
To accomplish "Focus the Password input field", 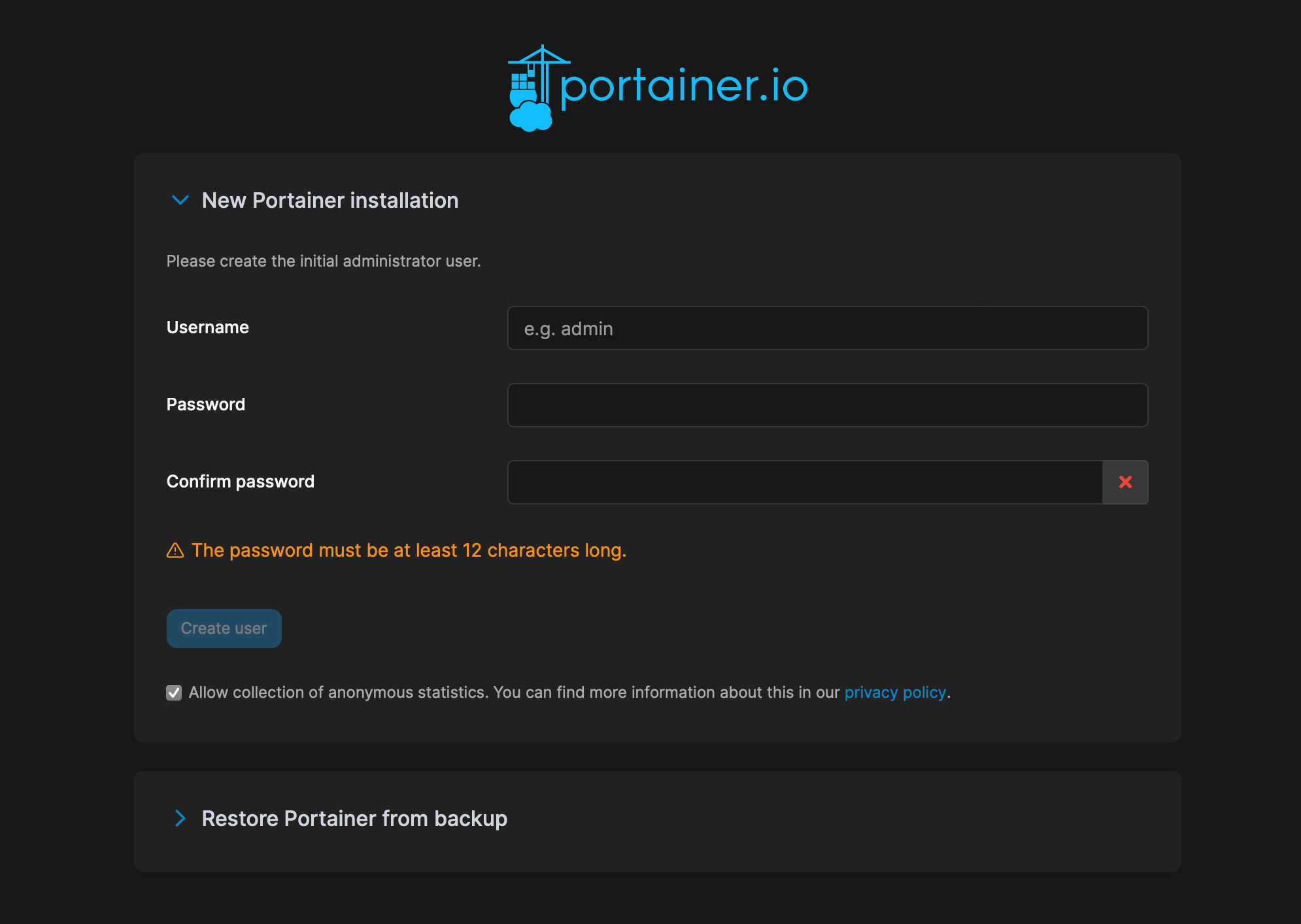I will point(827,405).
